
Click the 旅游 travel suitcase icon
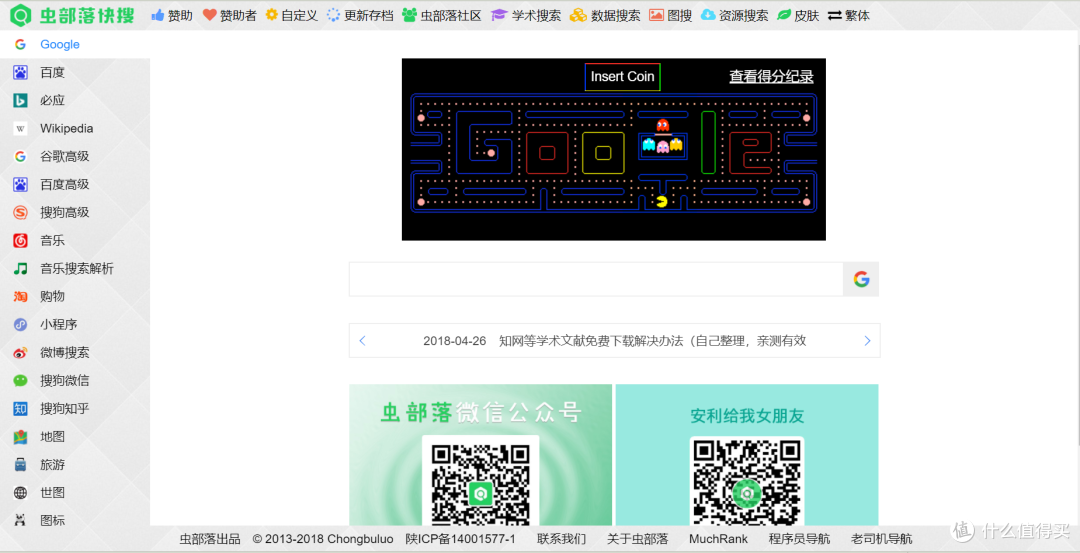(20, 465)
